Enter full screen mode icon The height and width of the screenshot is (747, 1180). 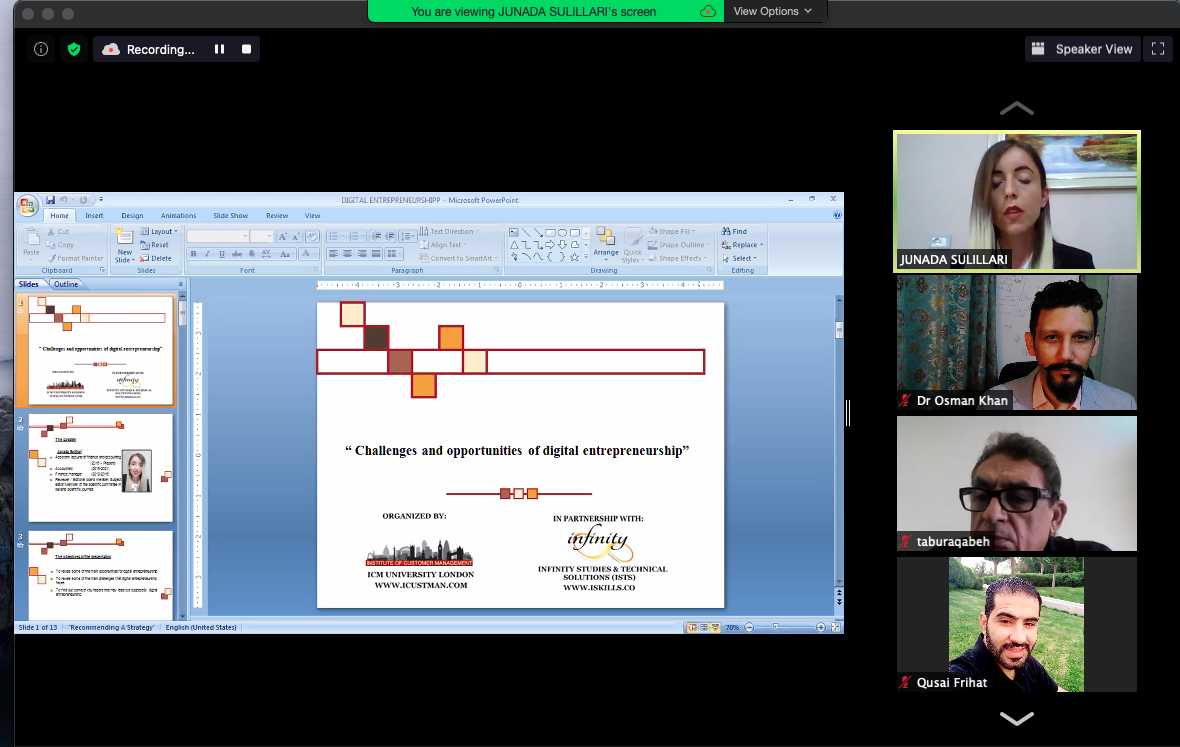pyautogui.click(x=1158, y=49)
